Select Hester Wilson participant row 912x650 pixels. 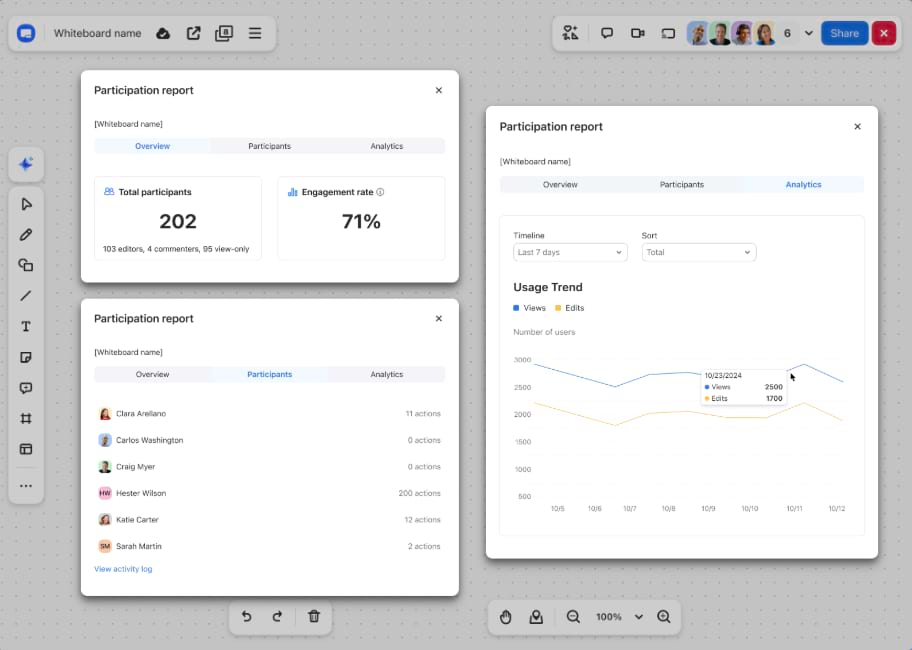point(269,493)
